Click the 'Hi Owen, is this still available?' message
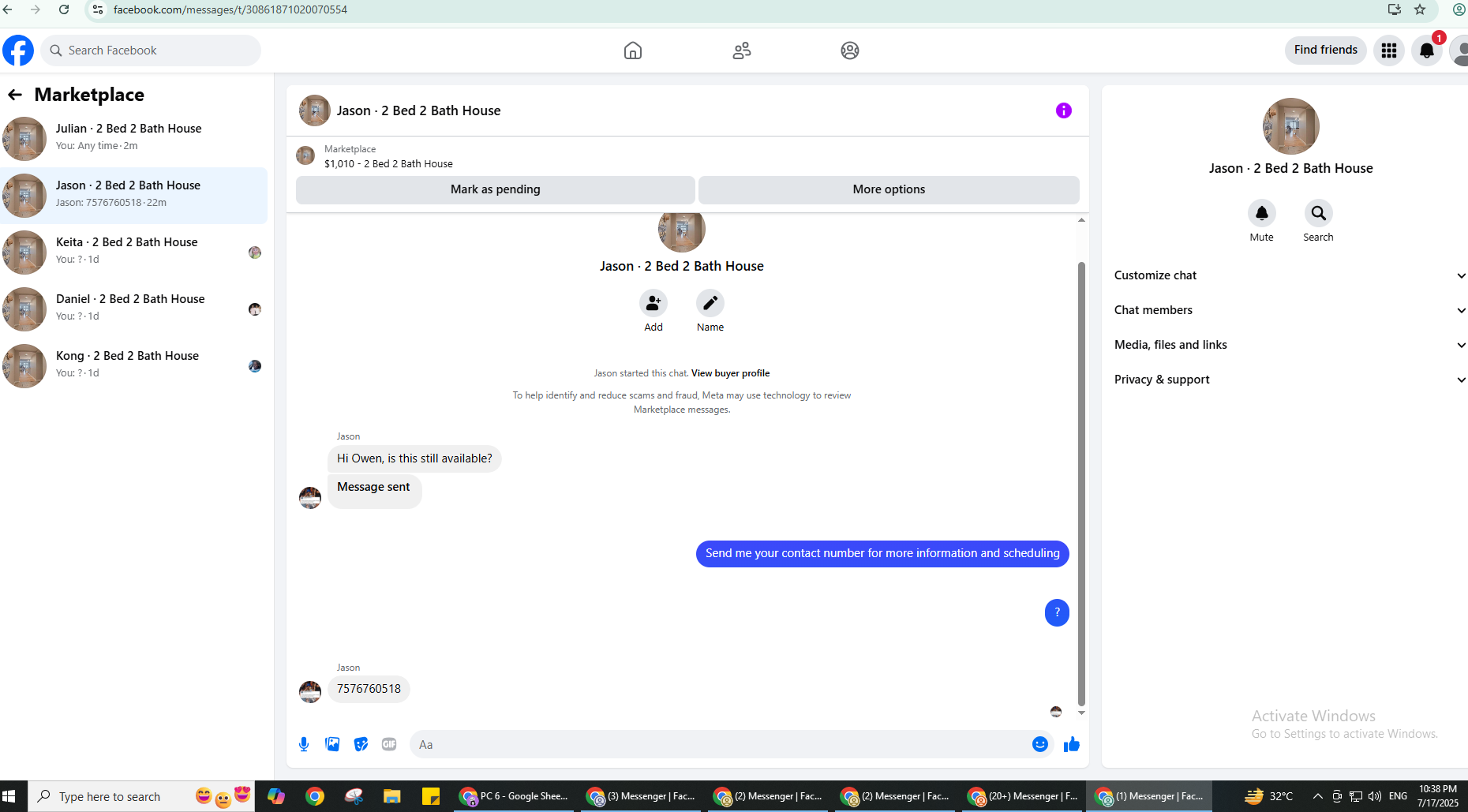The width and height of the screenshot is (1468, 812). click(414, 458)
